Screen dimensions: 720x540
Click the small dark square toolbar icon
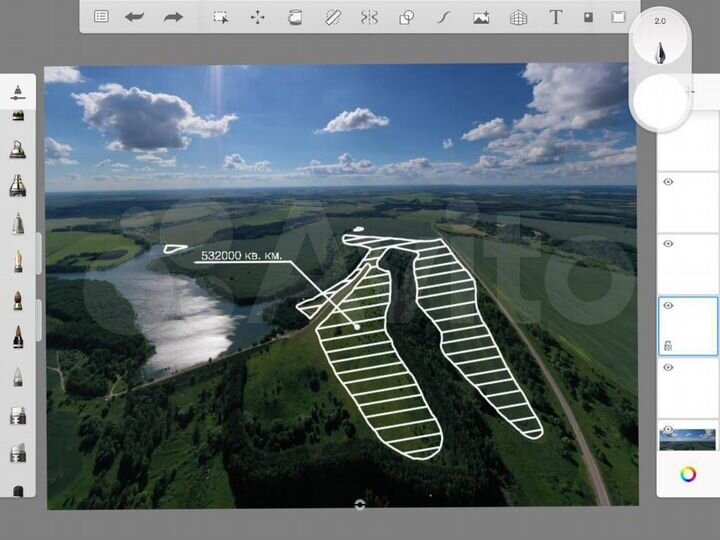coord(588,17)
